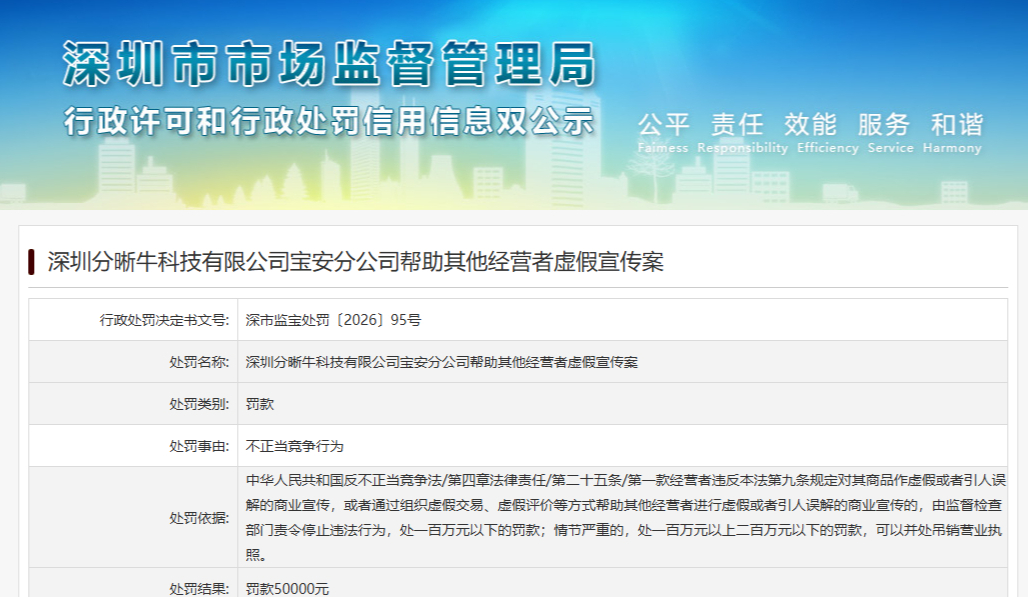Click the 处罚事由 label

[199, 446]
